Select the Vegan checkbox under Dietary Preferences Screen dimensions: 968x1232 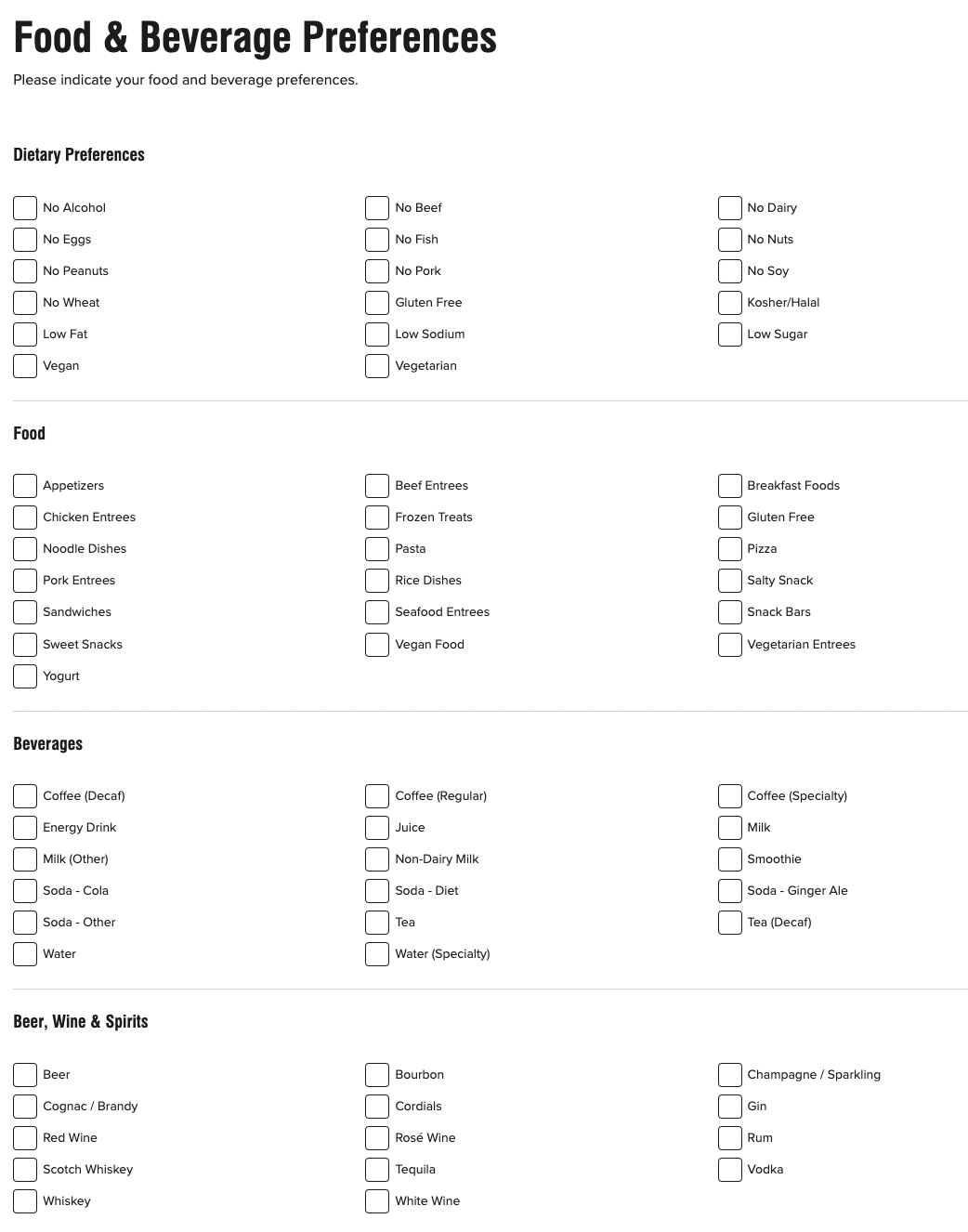(24, 365)
